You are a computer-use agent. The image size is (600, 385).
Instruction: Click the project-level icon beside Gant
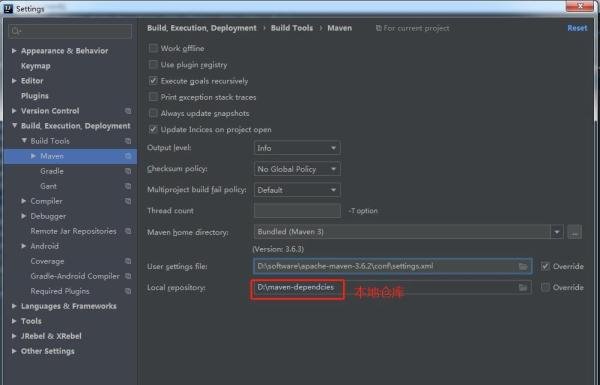click(x=128, y=186)
